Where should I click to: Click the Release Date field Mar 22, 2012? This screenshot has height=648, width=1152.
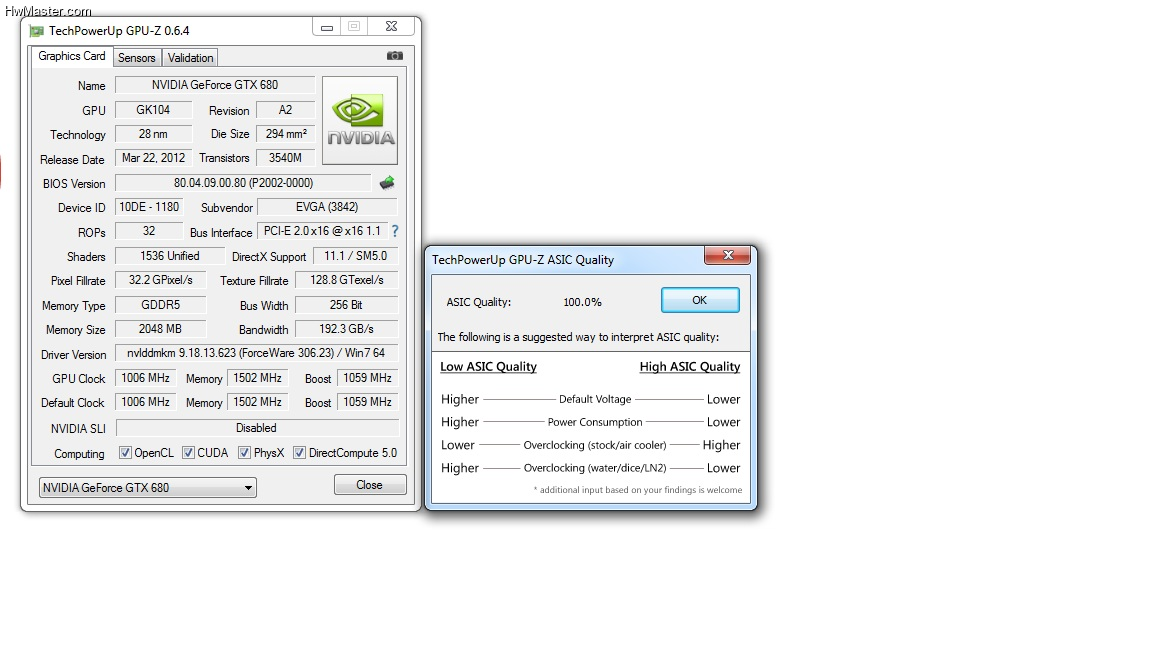click(x=154, y=158)
